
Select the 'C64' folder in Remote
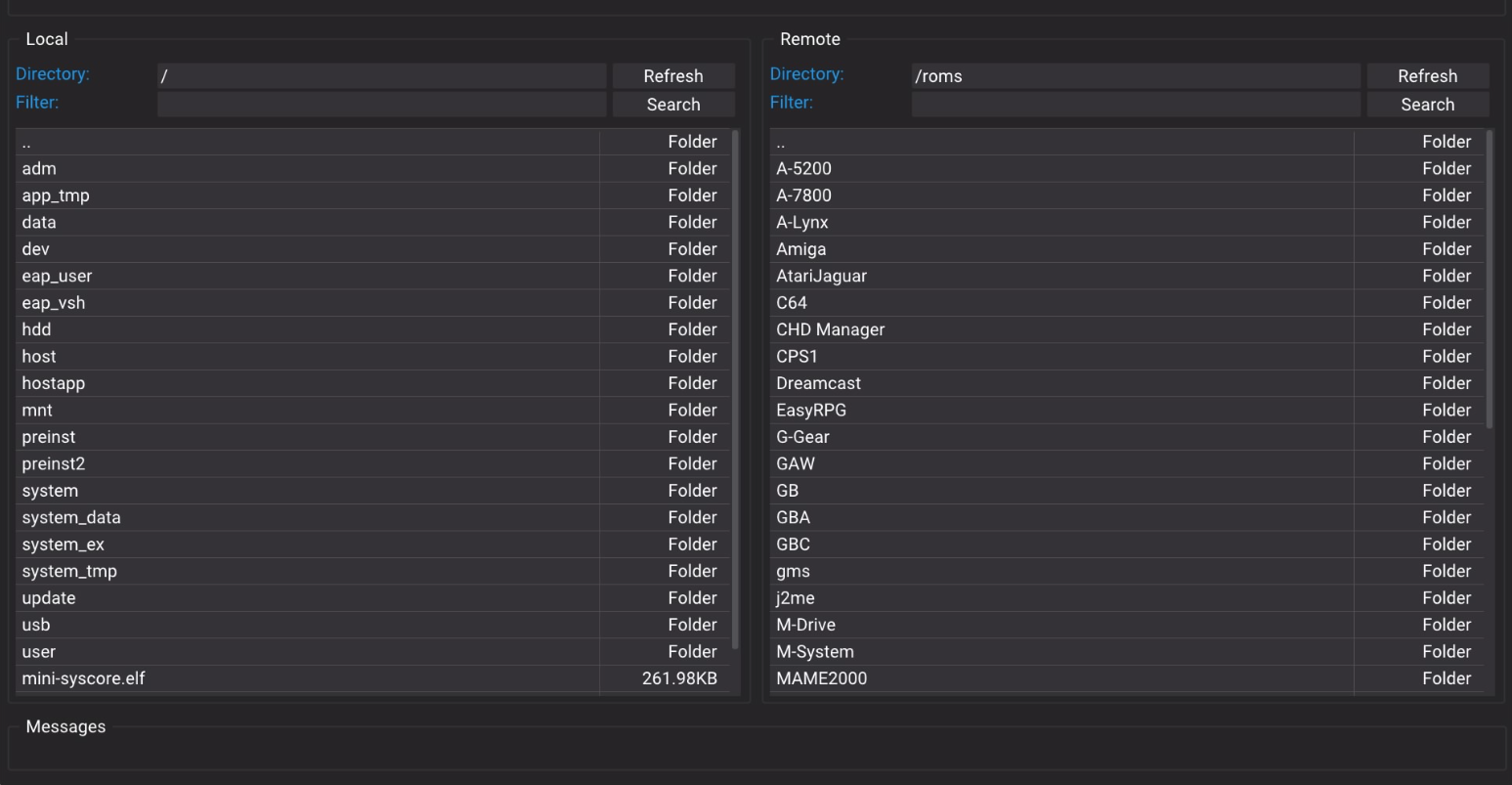pos(1128,303)
